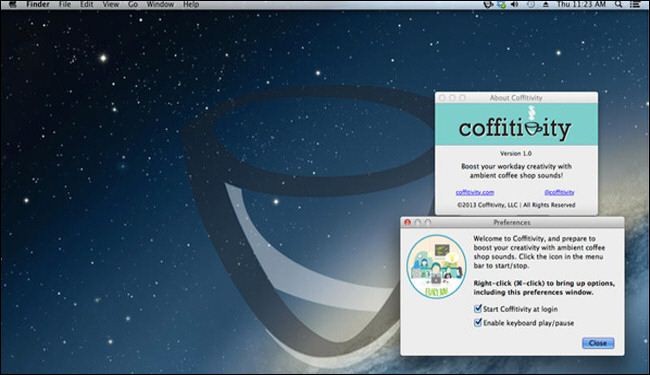The image size is (650, 375).
Task: Open the Time Machine clock icon
Action: 531,4
